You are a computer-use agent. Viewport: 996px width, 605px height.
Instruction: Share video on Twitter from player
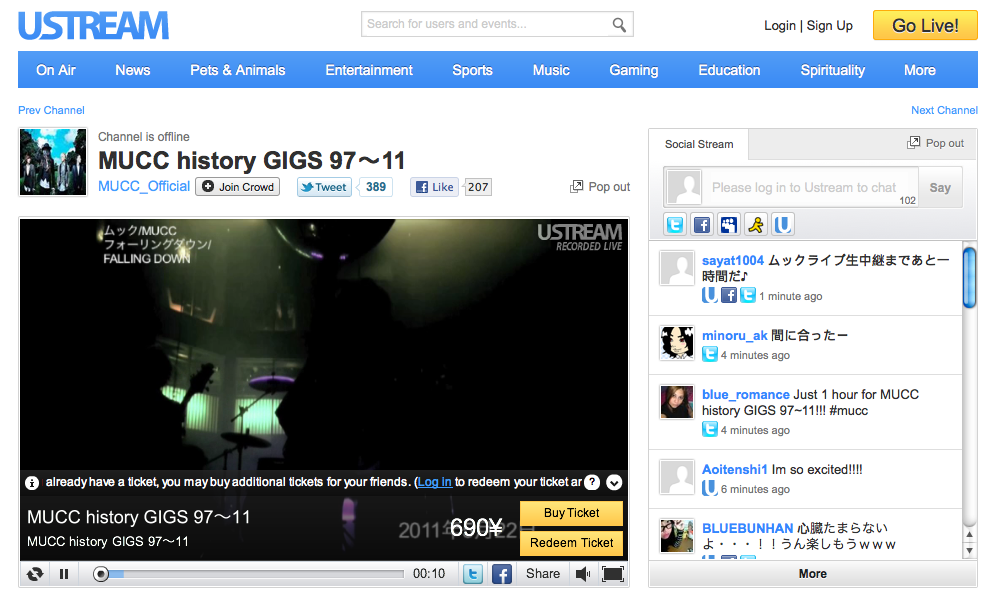473,574
